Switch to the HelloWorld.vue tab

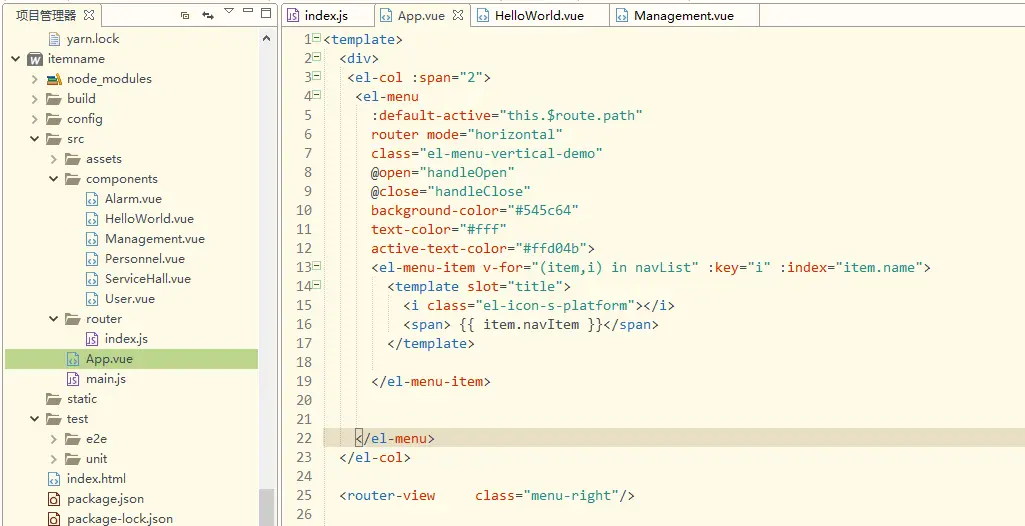[x=530, y=16]
